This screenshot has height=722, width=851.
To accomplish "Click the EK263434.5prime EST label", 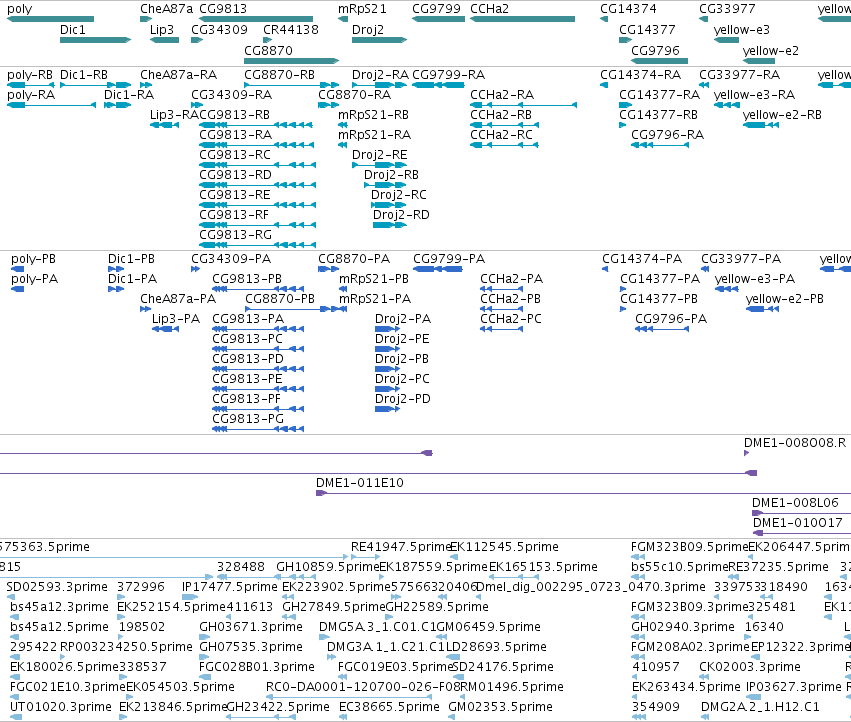I will point(686,687).
